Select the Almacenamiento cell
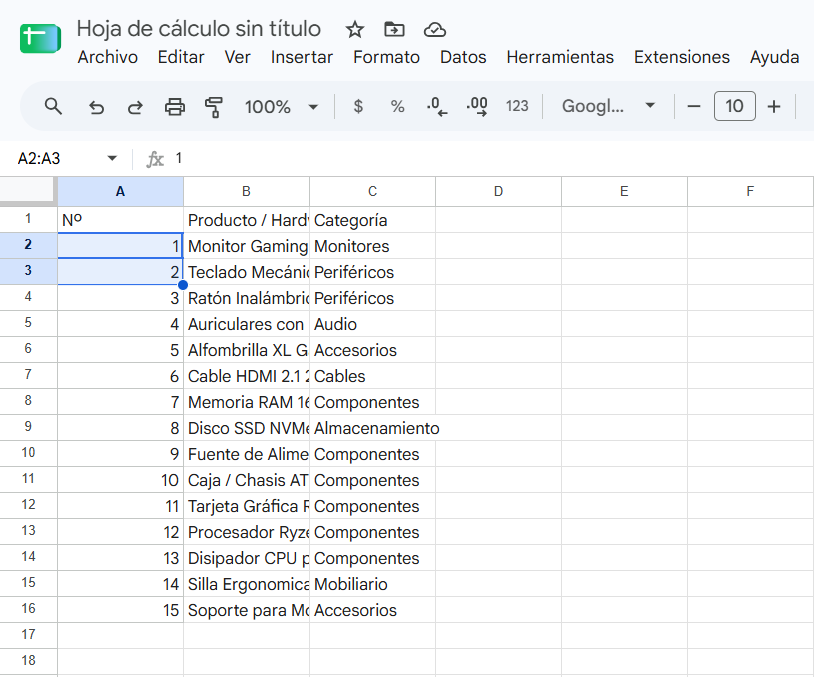 point(372,428)
